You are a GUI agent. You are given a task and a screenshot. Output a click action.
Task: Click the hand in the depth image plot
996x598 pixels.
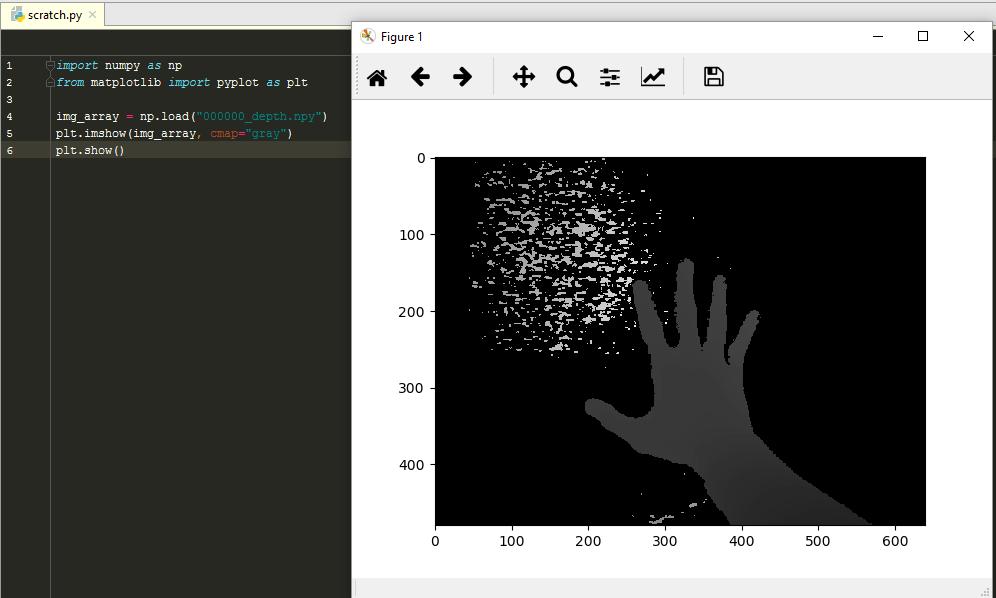point(700,400)
